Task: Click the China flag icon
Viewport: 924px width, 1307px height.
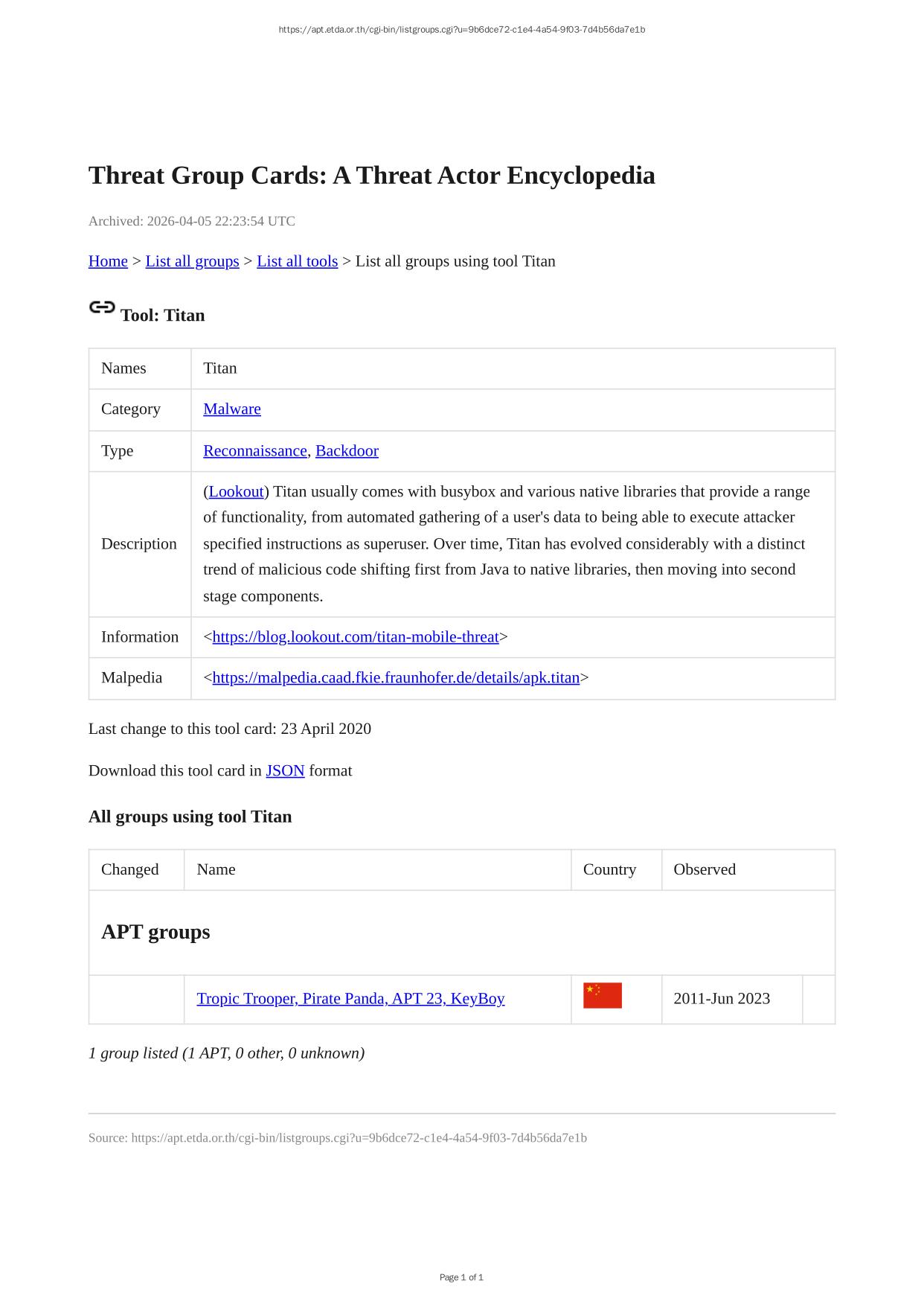Action: pyautogui.click(x=602, y=996)
